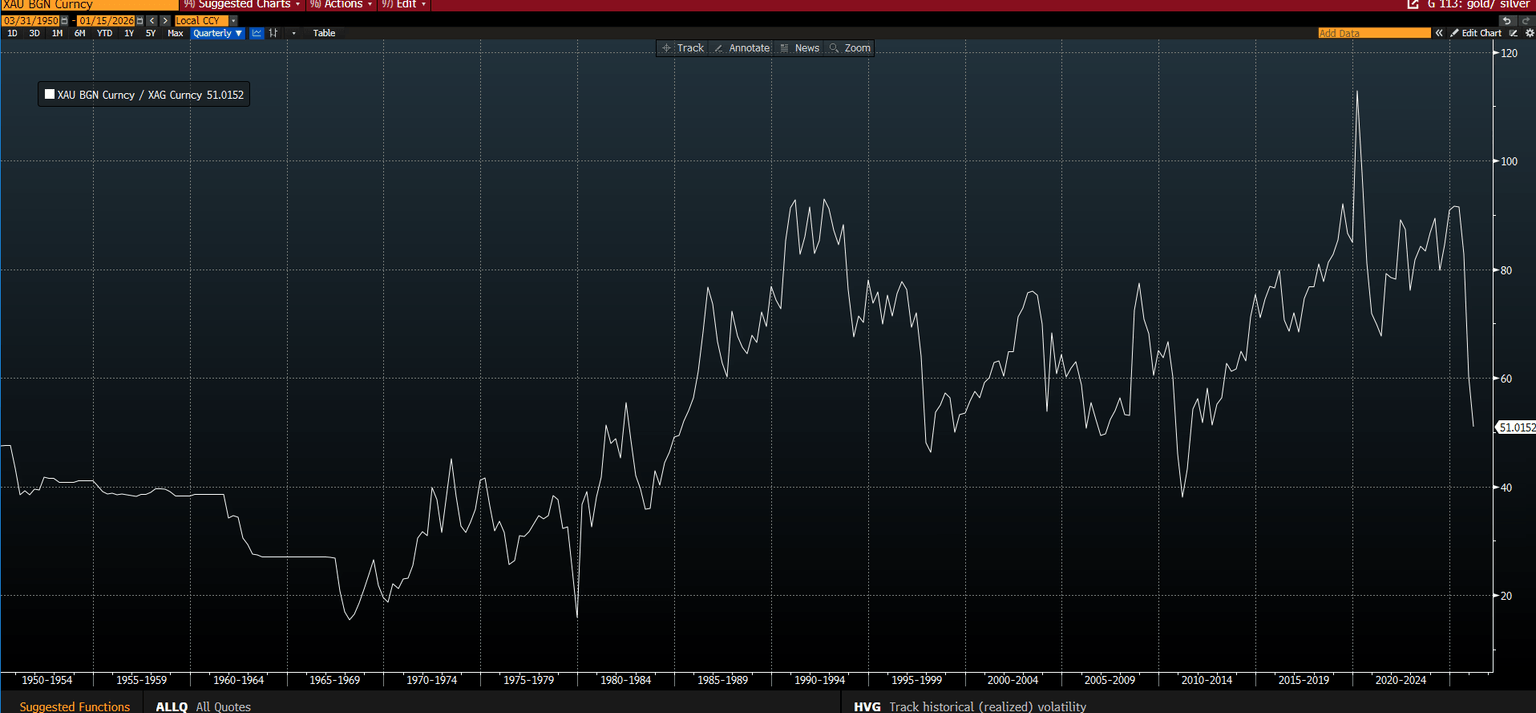The height and width of the screenshot is (713, 1536).
Task: Click the pop-out window icon beside G 113
Action: tap(1413, 5)
